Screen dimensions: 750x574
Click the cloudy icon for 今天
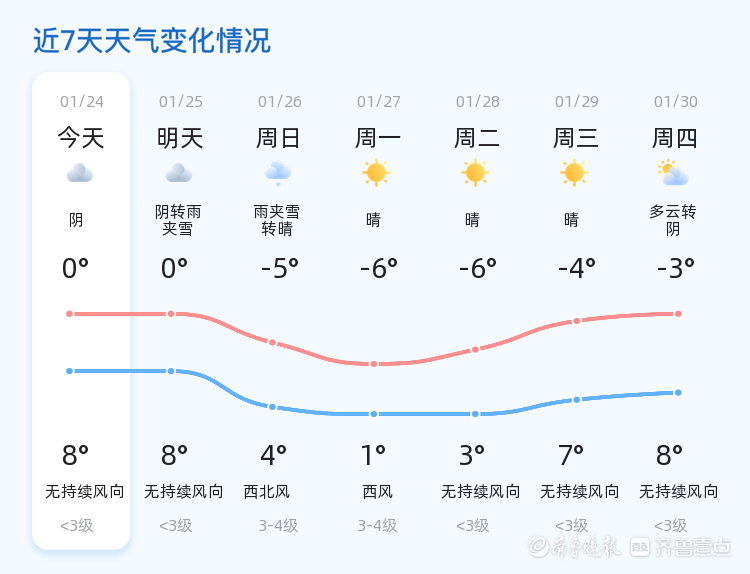click(x=80, y=173)
